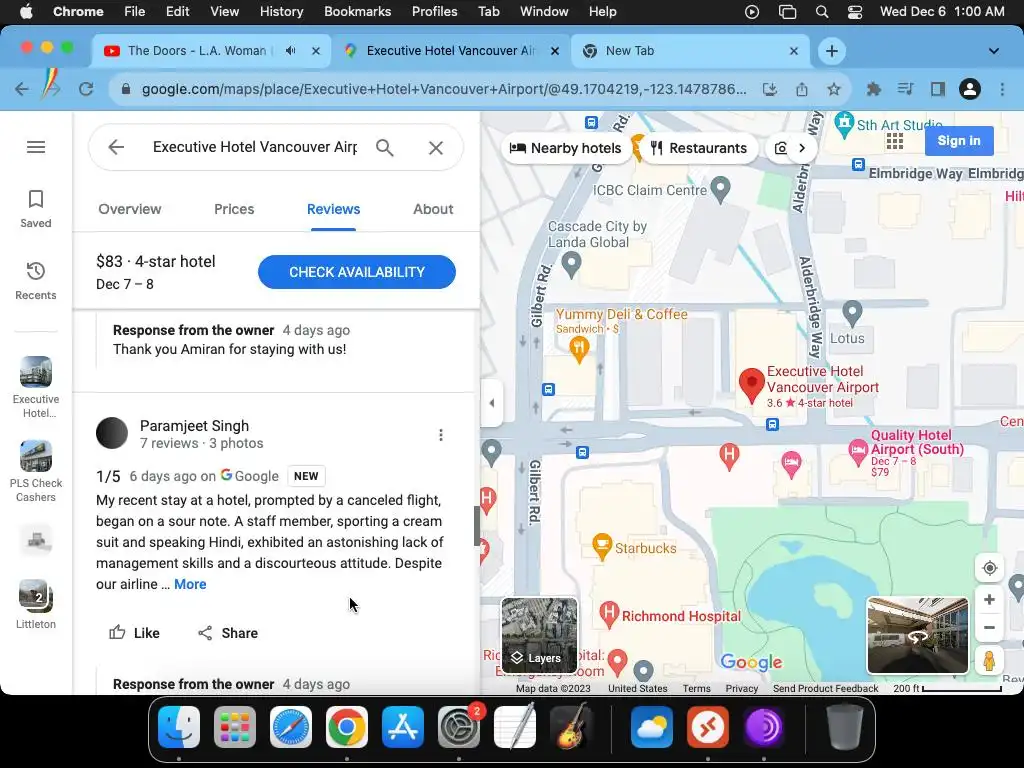Open the media control icon in toolbar
The image size is (1024, 768).
905,89
